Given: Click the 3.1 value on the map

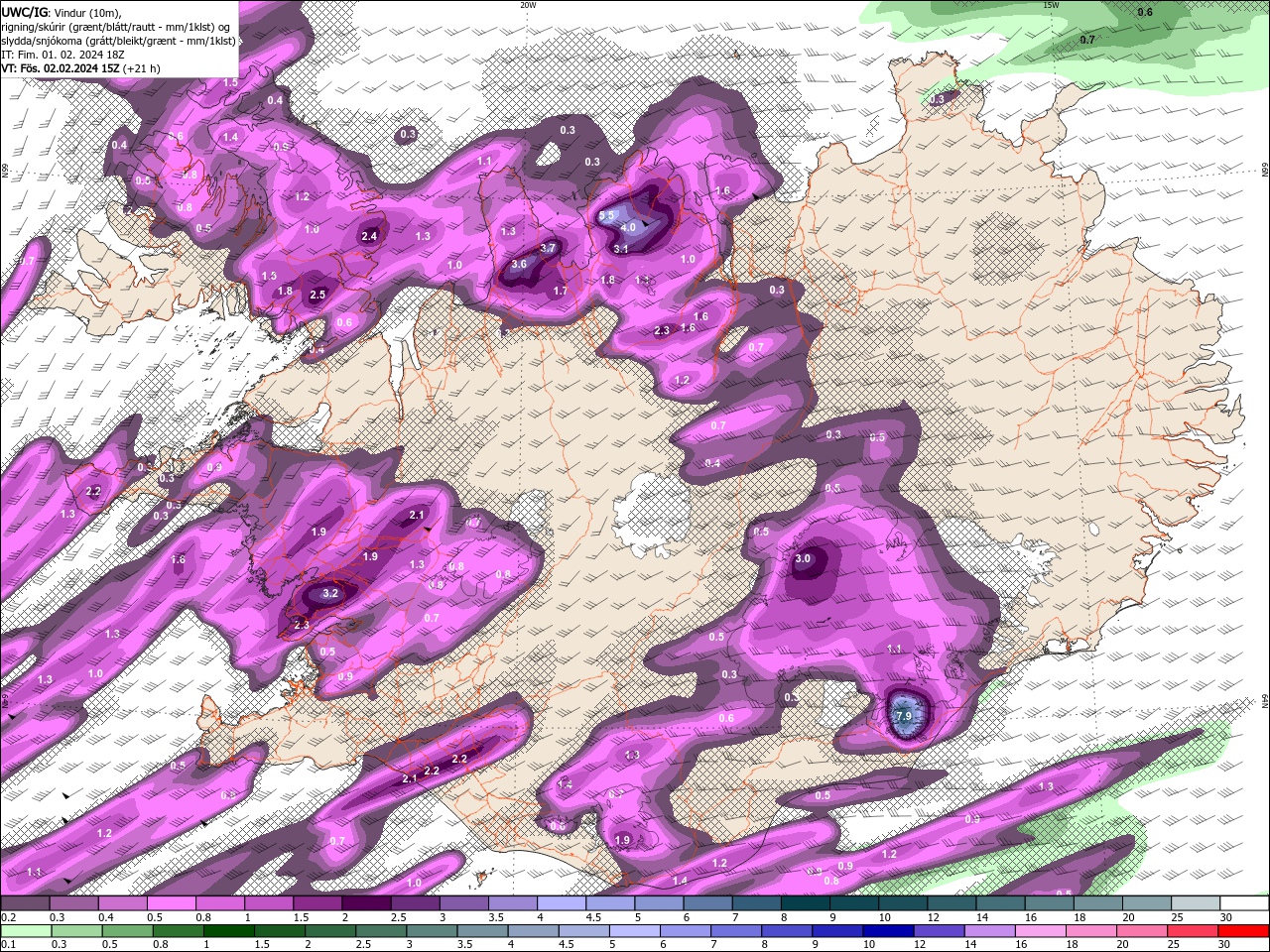Looking at the screenshot, I should pos(621,249).
